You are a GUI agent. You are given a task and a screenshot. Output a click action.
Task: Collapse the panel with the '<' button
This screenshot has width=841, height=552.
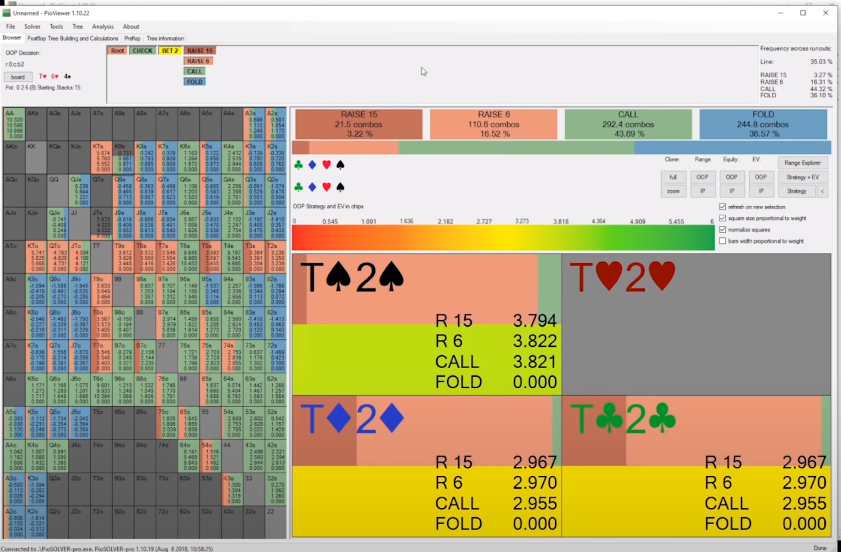pyautogui.click(x=822, y=190)
